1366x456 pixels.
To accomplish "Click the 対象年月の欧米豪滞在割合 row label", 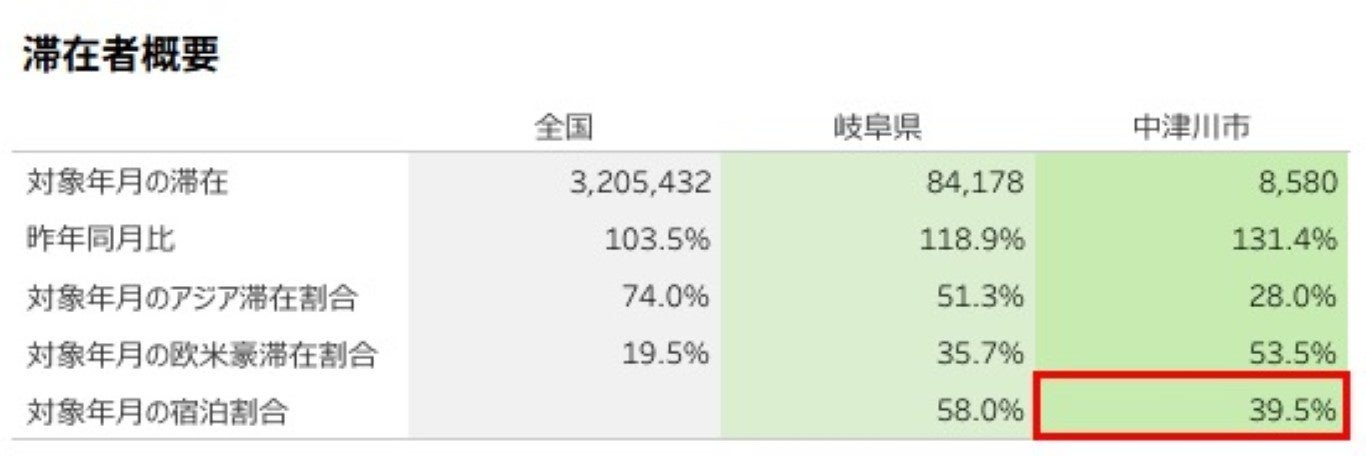I will (202, 354).
